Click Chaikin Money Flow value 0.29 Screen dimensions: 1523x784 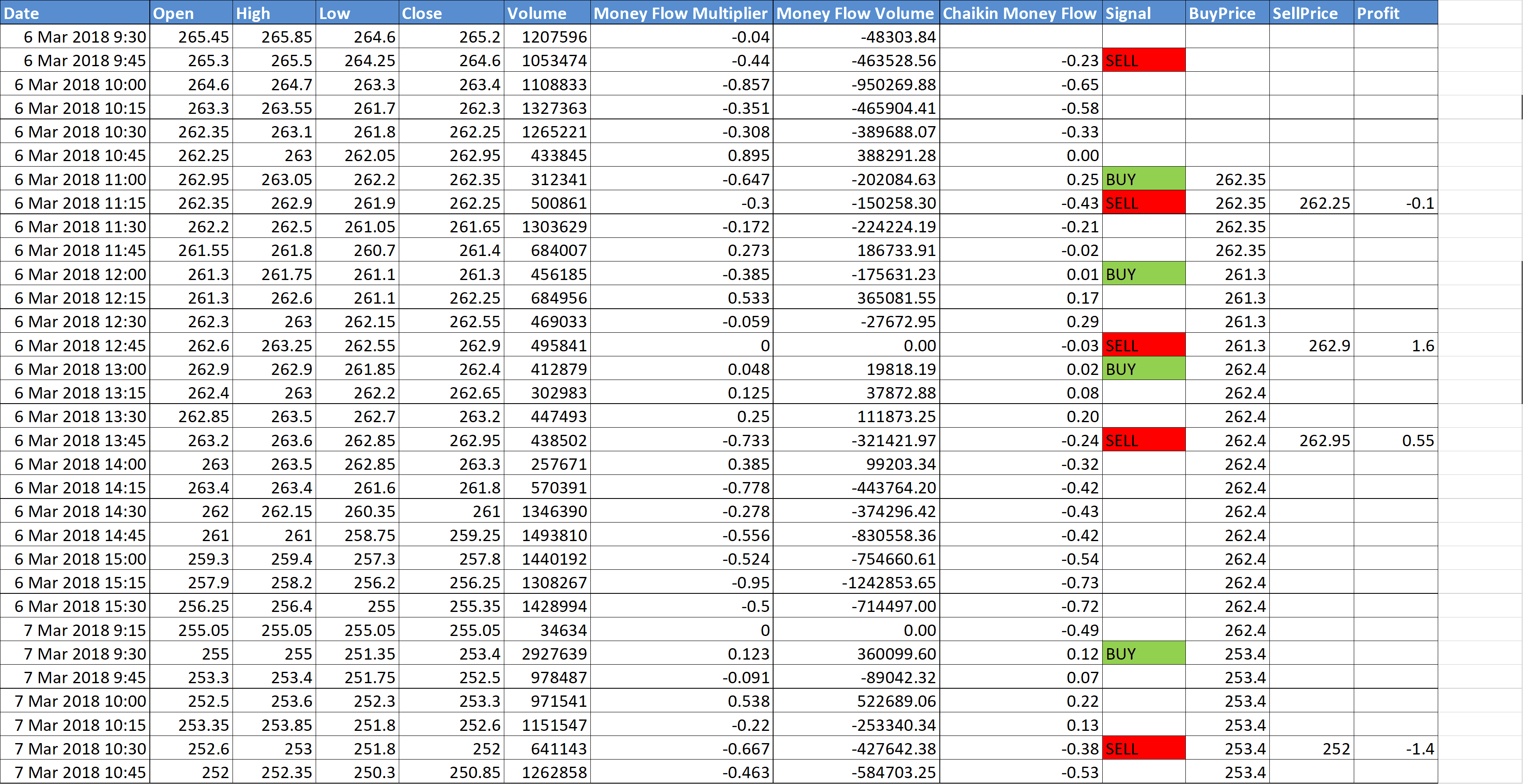click(x=1020, y=321)
